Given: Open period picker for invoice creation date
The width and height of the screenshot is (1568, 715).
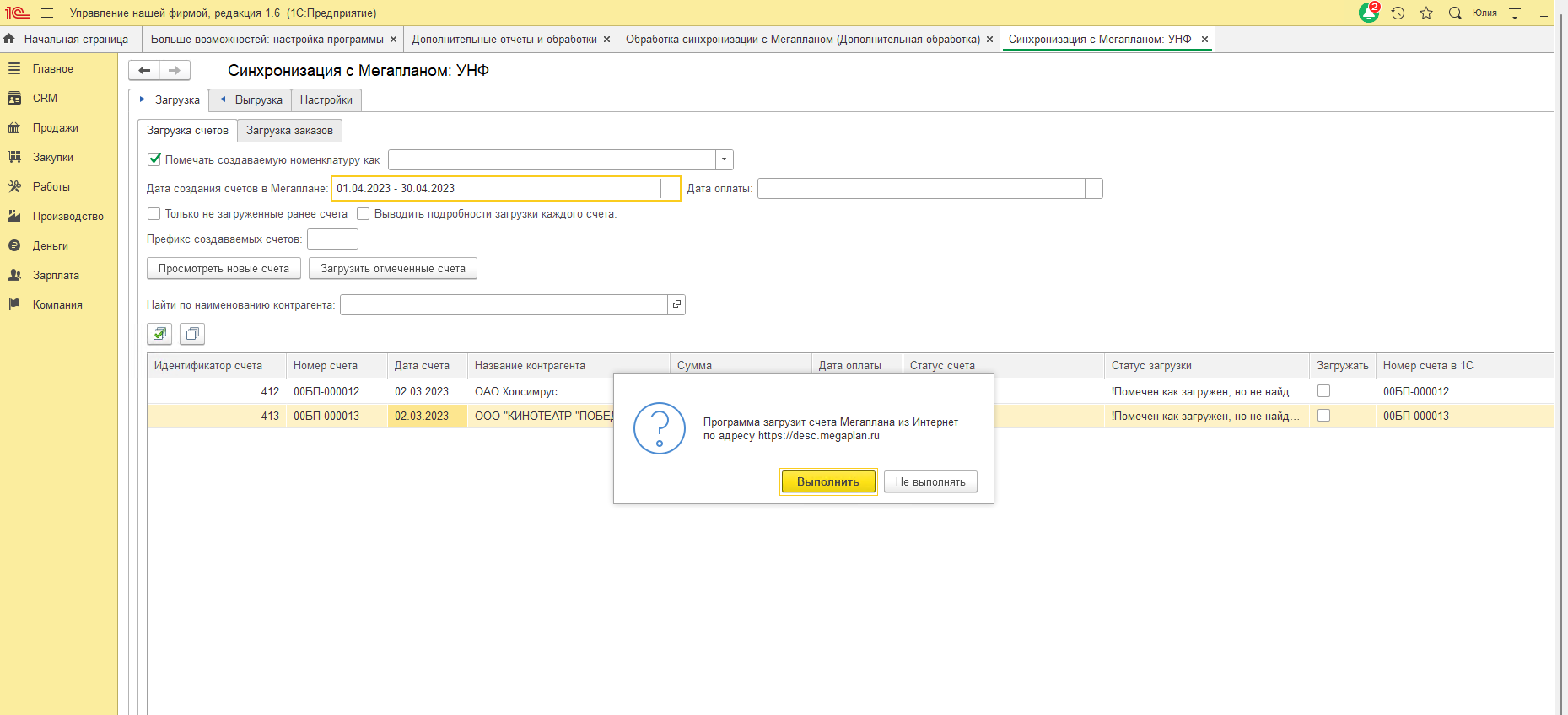Looking at the screenshot, I should point(670,189).
